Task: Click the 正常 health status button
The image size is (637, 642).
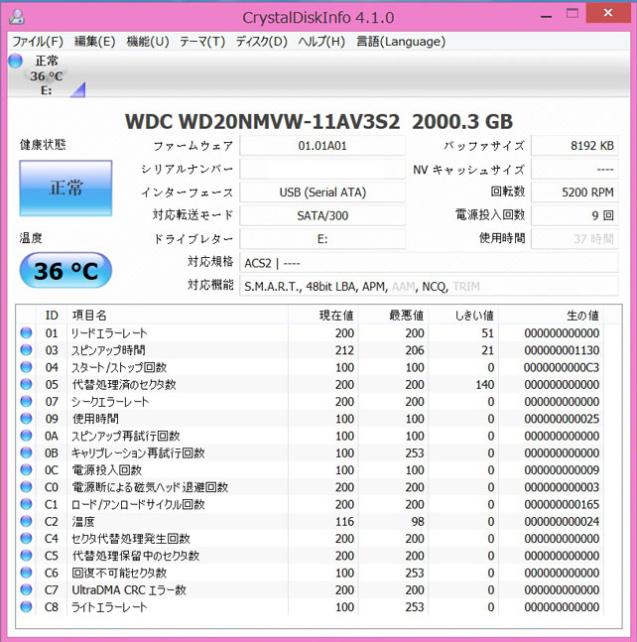Action: coord(66,188)
